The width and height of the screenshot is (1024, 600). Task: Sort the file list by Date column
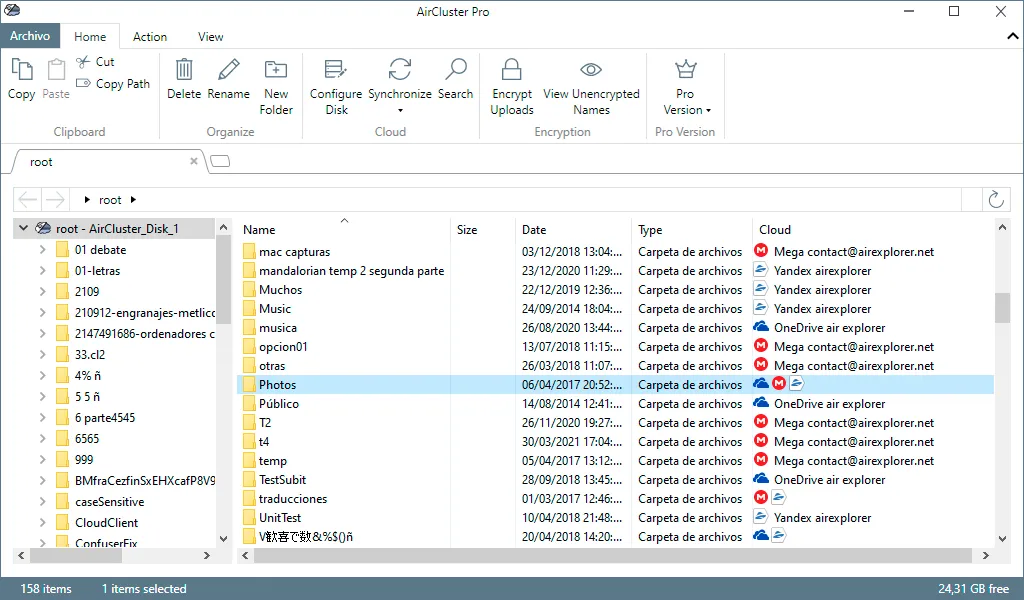tap(534, 230)
